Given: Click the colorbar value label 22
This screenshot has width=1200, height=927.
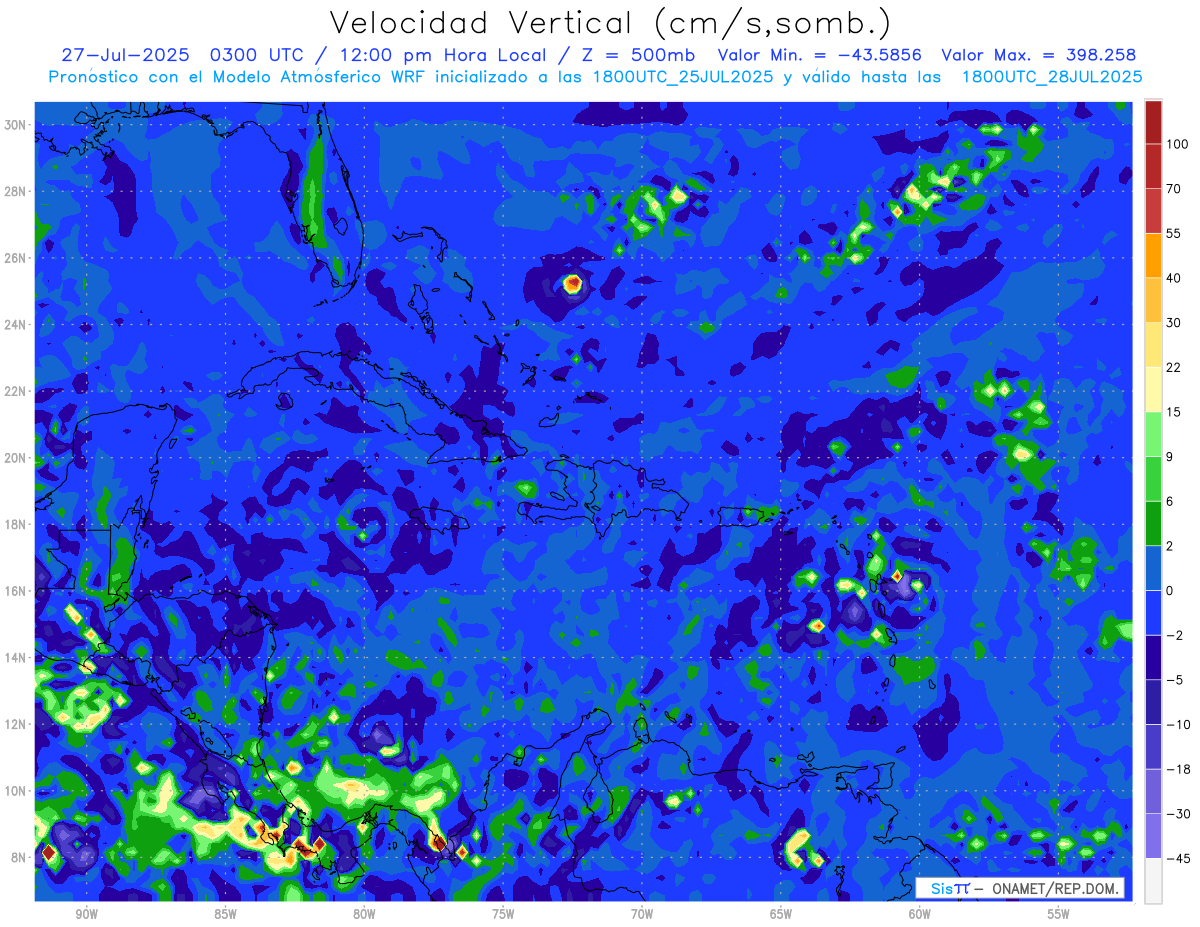Looking at the screenshot, I should click(1174, 367).
